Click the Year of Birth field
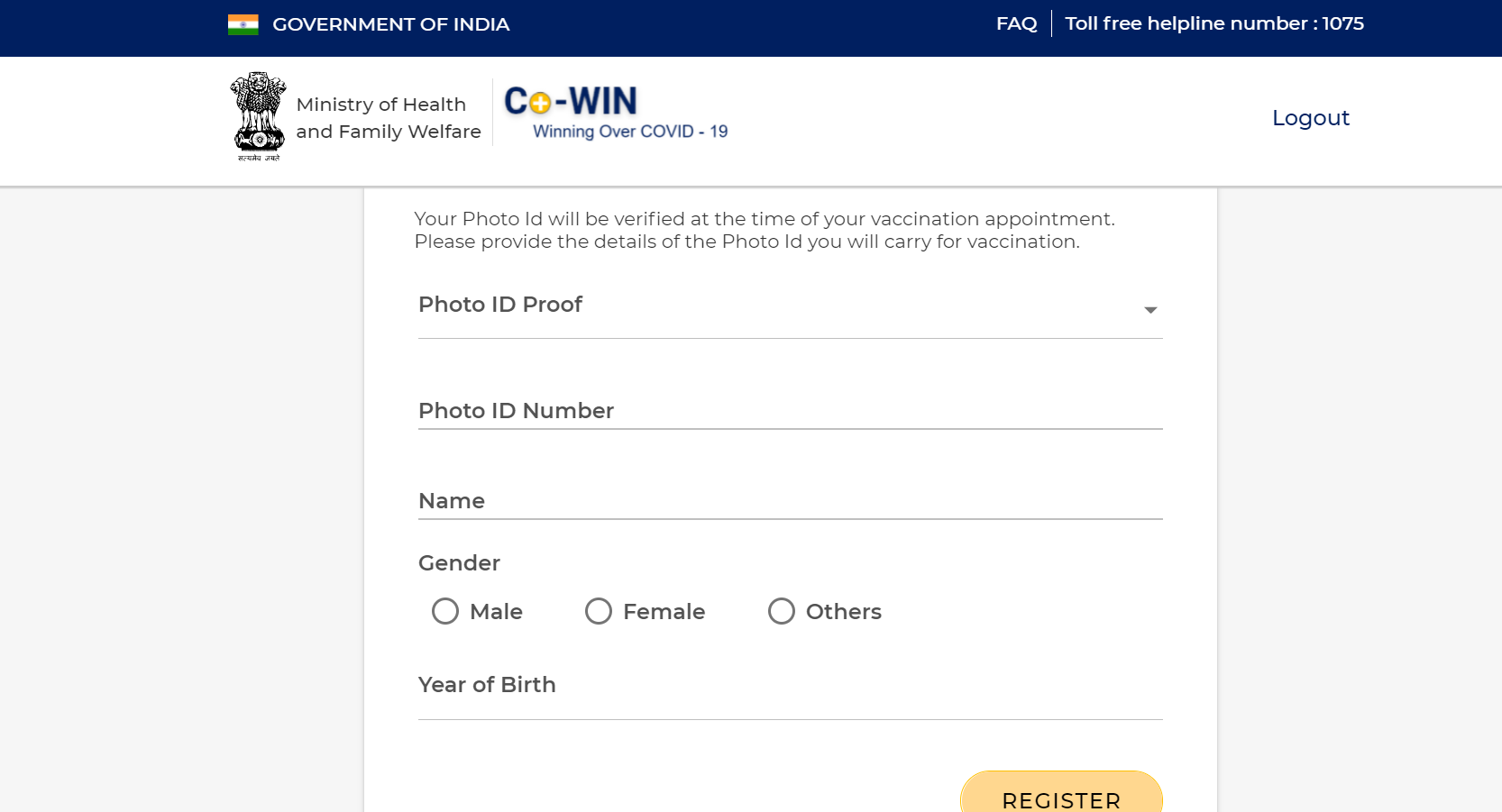Viewport: 1502px width, 812px height. pos(791,691)
